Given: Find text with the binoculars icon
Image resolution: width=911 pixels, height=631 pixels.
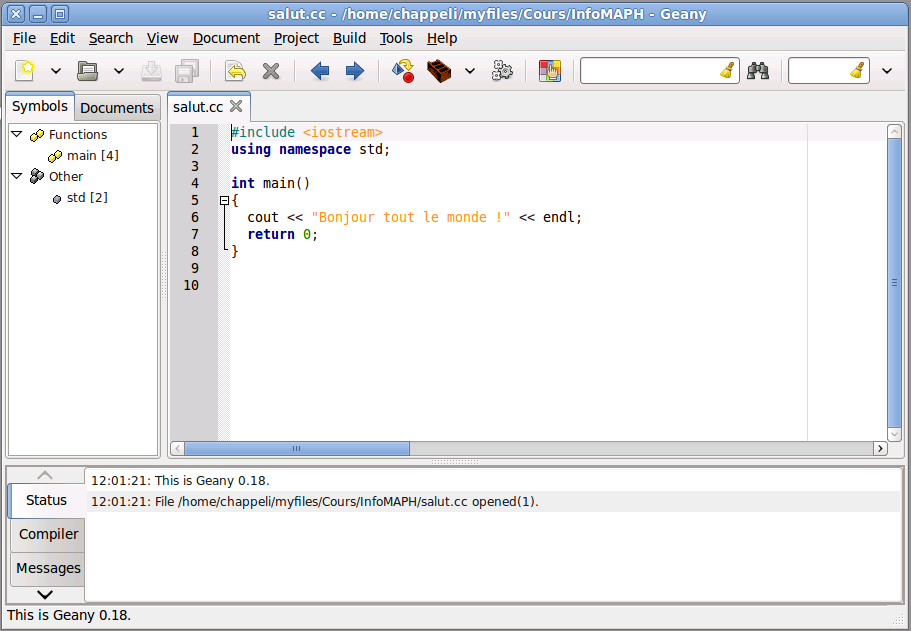Looking at the screenshot, I should [x=758, y=71].
